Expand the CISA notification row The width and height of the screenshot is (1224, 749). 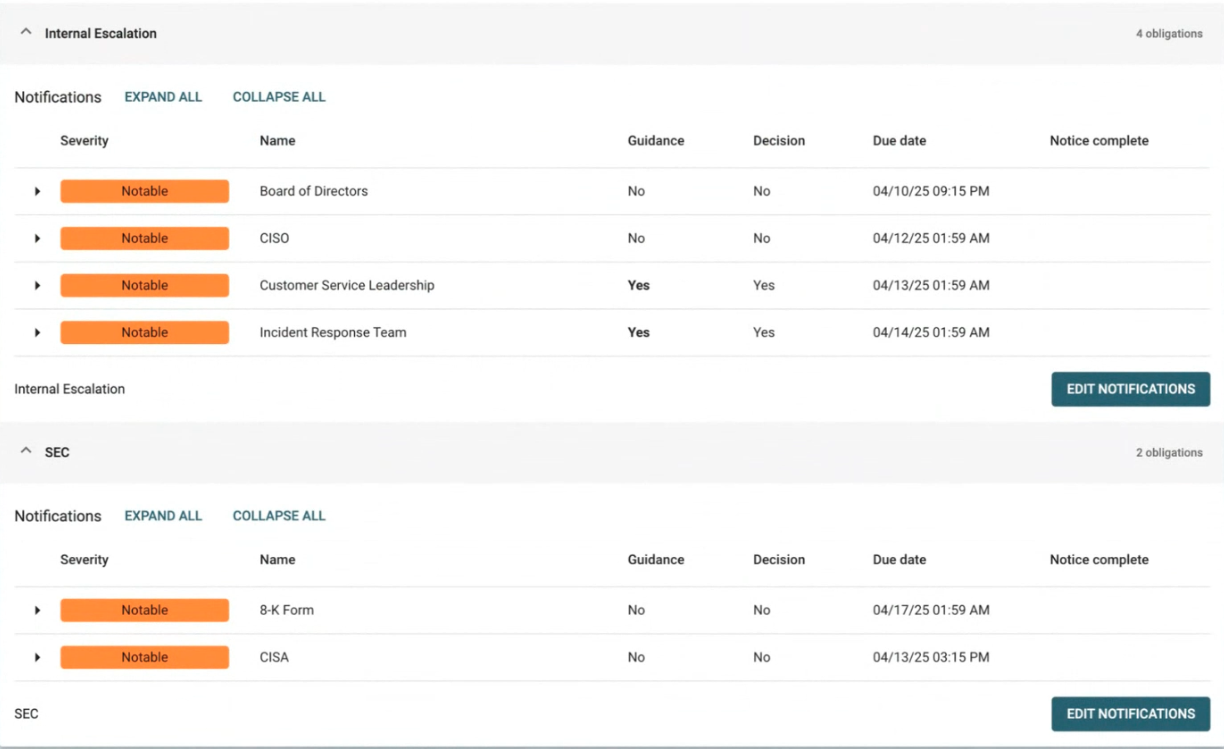pyautogui.click(x=37, y=657)
